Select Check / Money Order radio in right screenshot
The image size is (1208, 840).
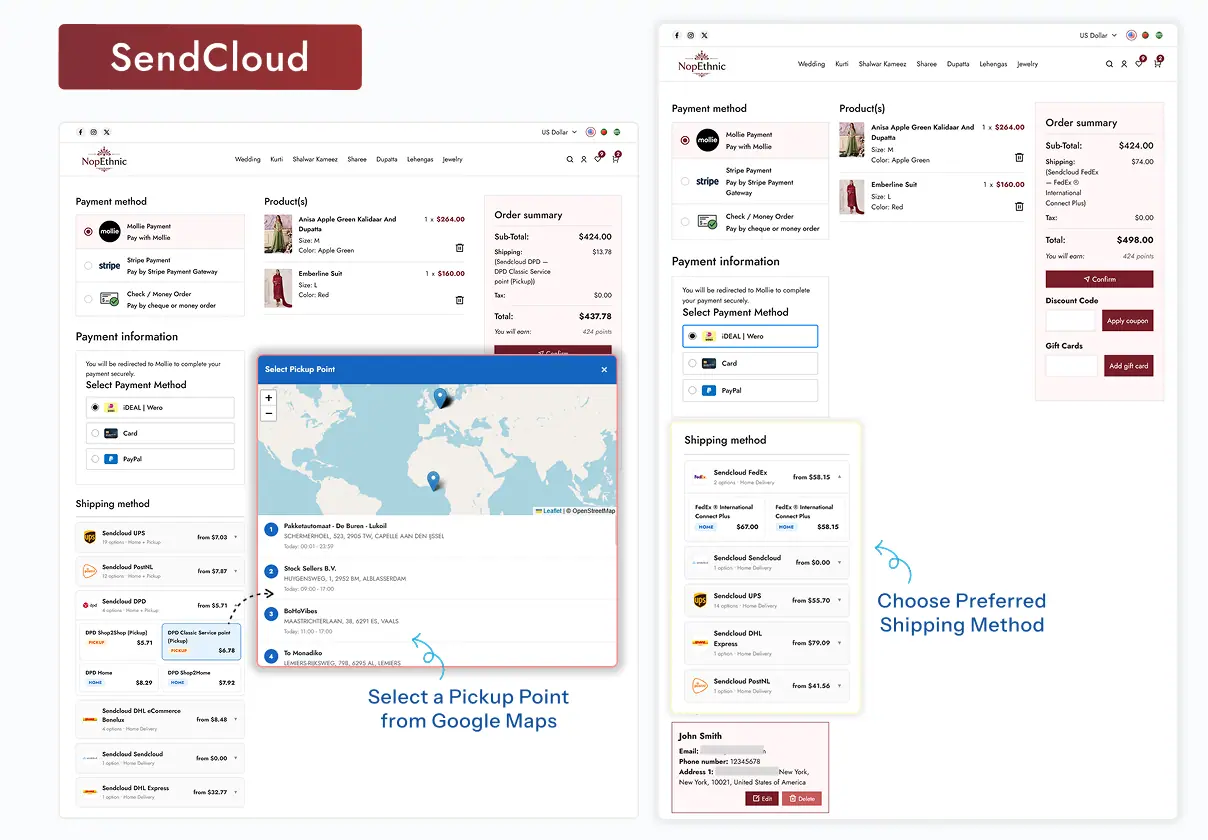[x=685, y=222]
